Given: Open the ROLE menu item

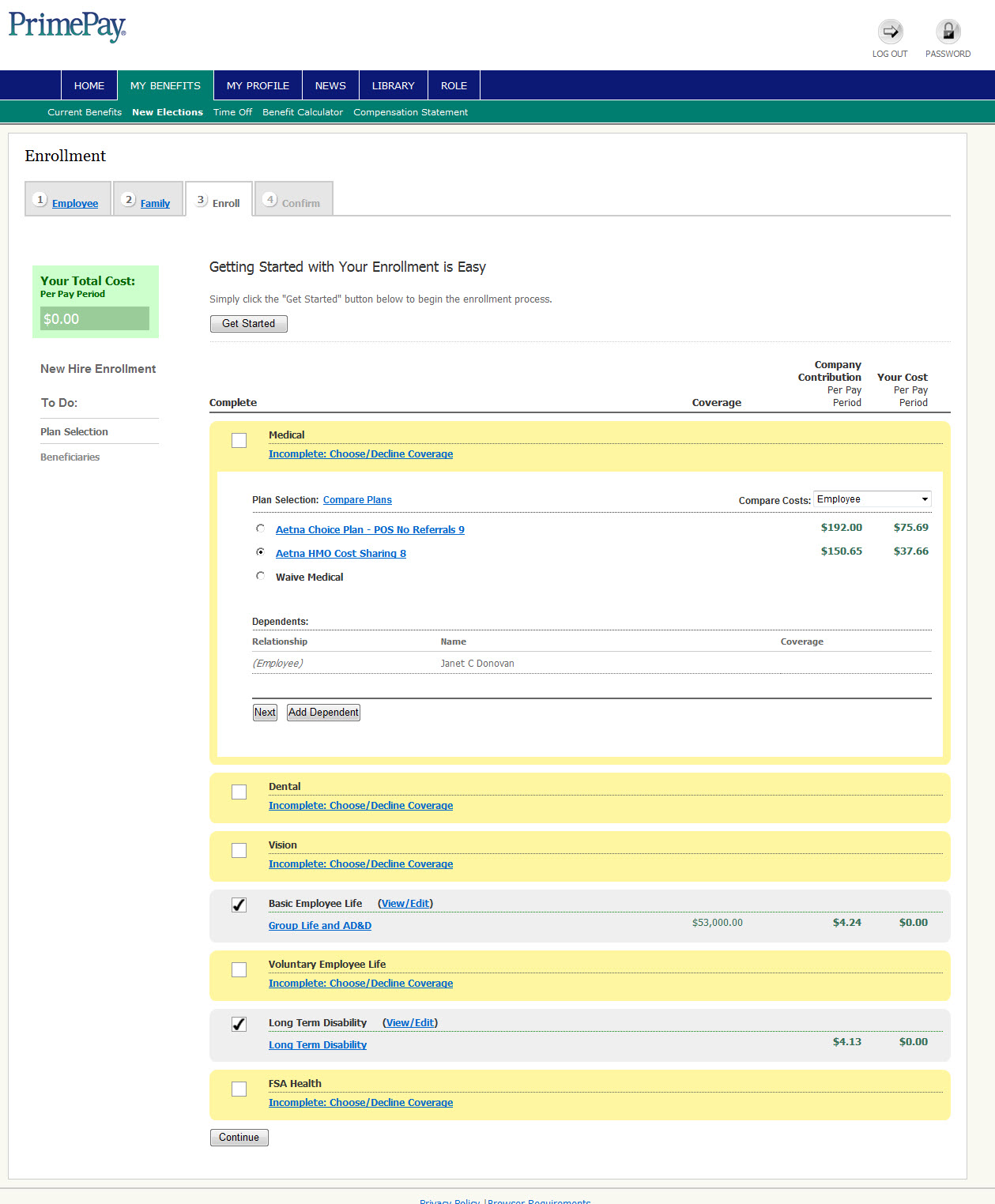Looking at the screenshot, I should pyautogui.click(x=454, y=85).
